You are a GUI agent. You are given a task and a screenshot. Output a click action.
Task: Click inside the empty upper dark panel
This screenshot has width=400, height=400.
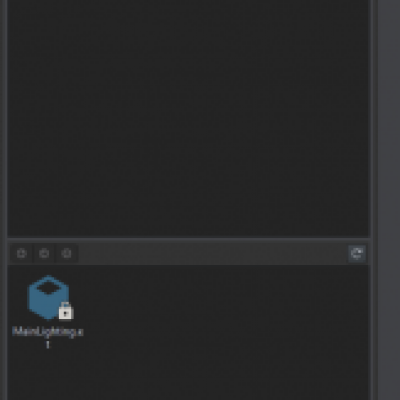coord(189,117)
